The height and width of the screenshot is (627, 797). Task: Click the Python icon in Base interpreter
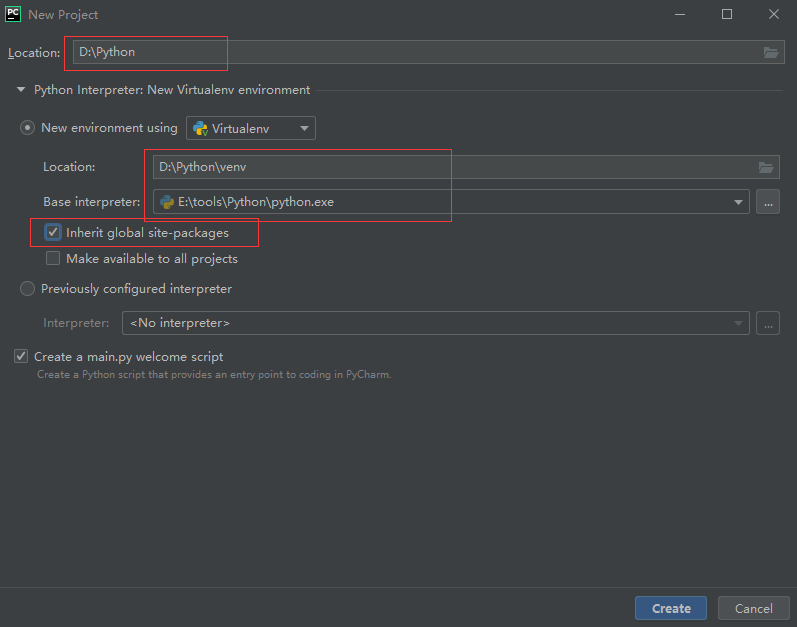(x=167, y=202)
